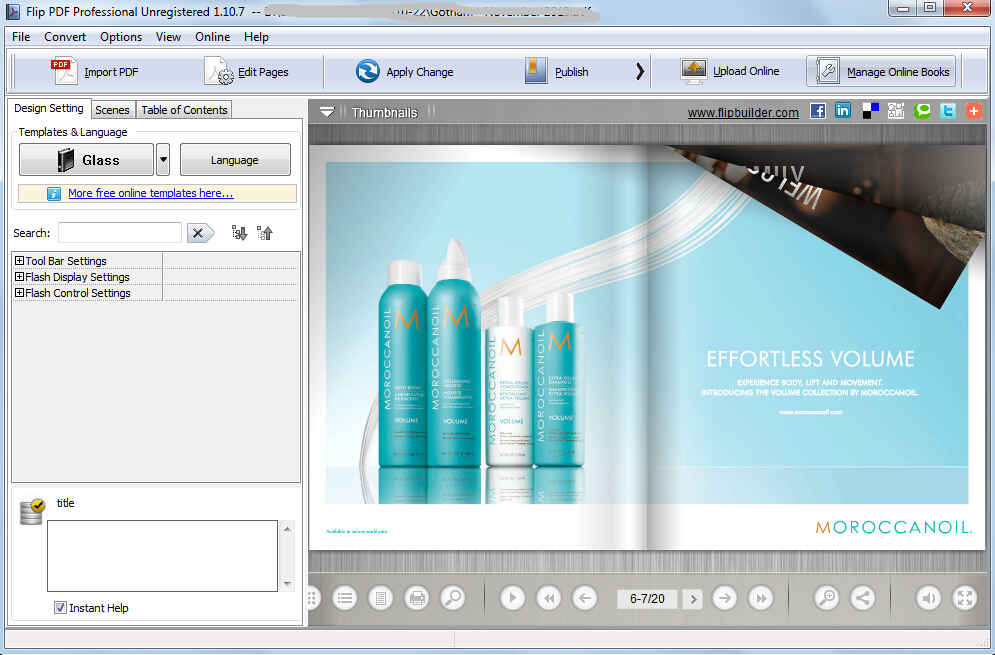Click the orange plus more-sharing icon
Screen dimensions: 995x655
click(x=973, y=111)
